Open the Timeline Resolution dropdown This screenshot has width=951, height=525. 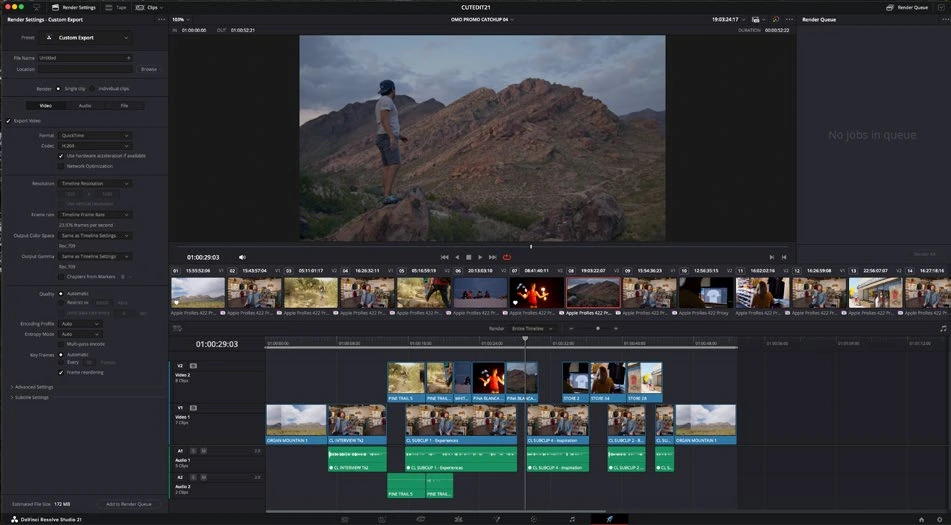pyautogui.click(x=95, y=183)
